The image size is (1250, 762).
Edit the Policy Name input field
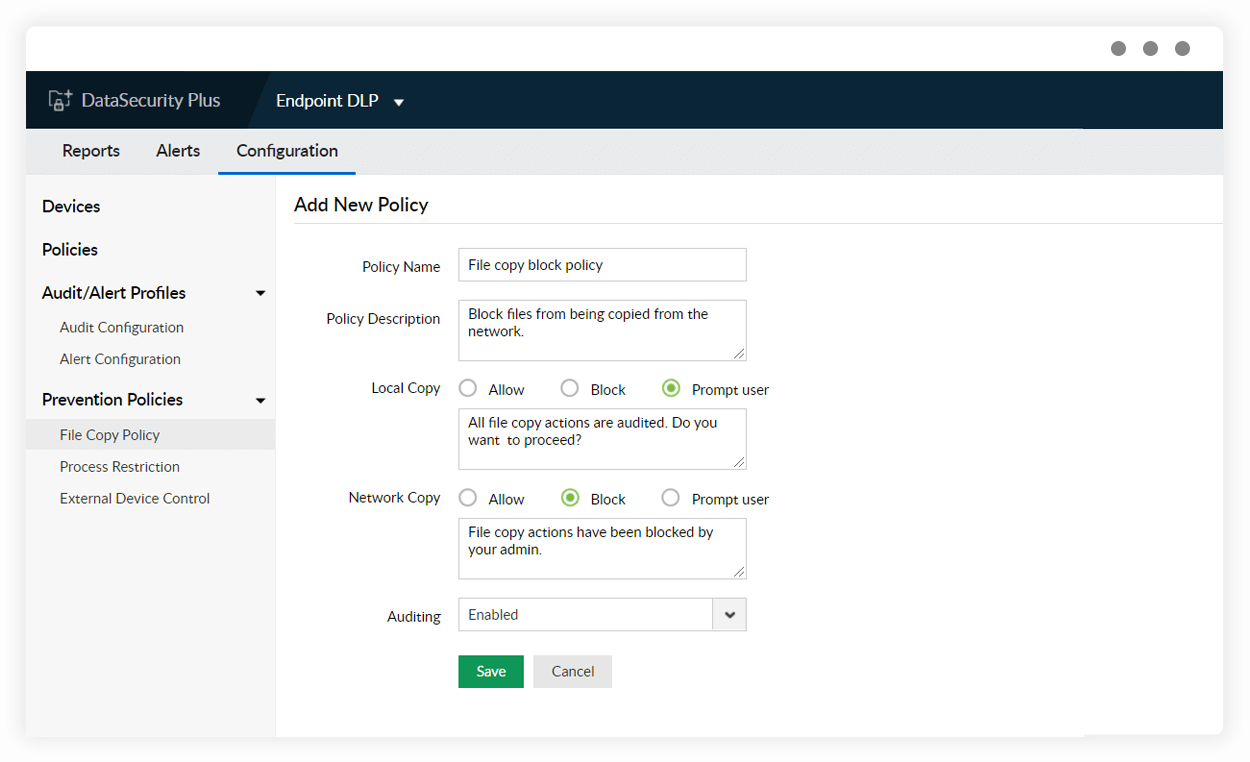pyautogui.click(x=601, y=264)
